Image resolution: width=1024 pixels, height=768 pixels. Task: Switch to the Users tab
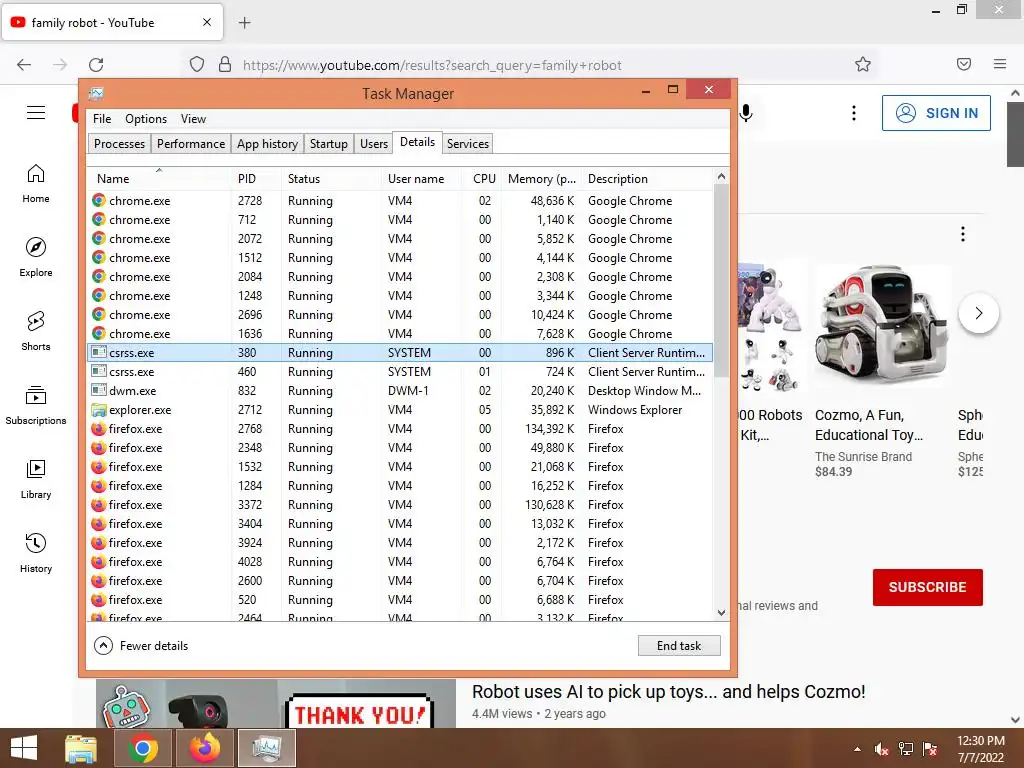click(x=374, y=144)
